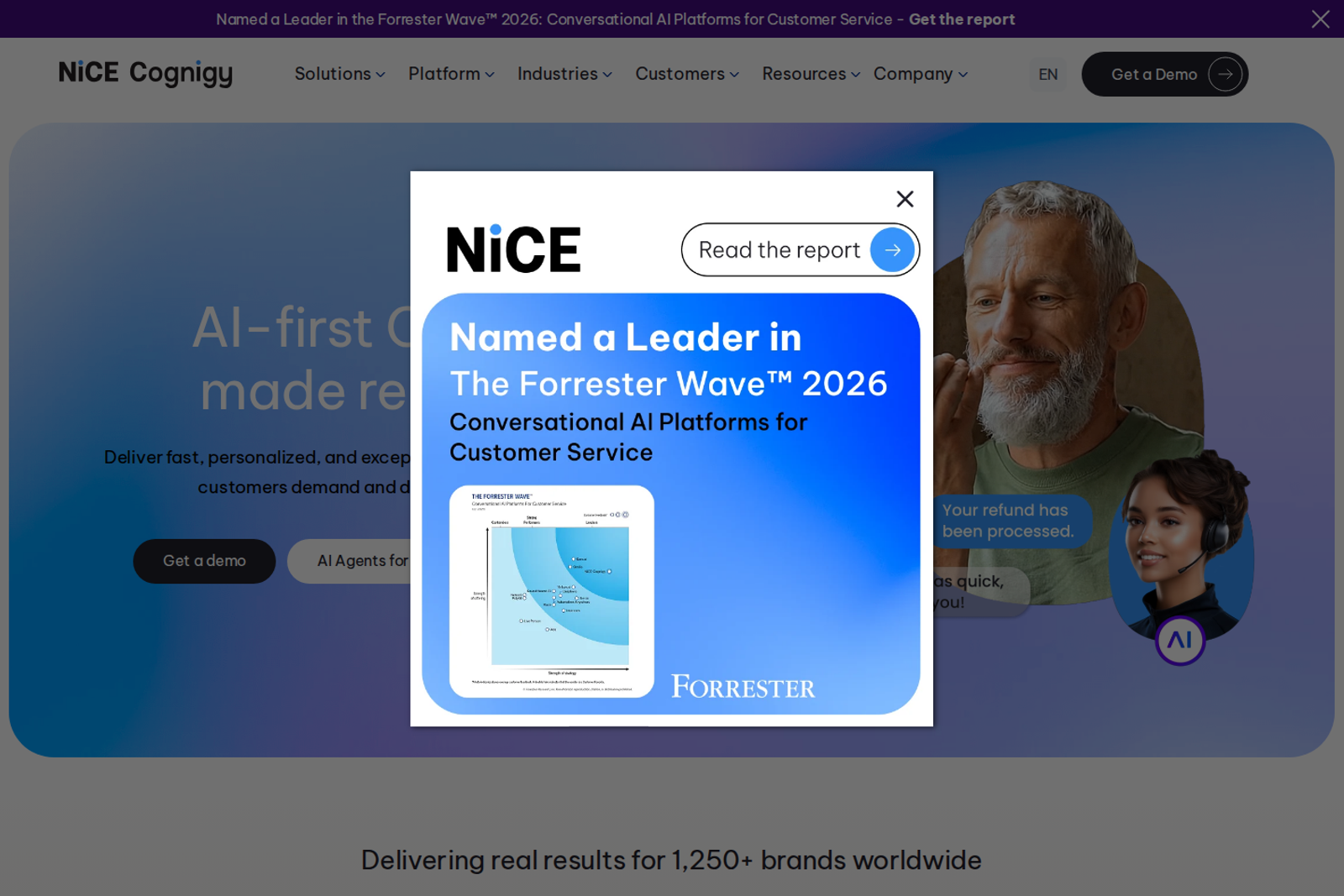Expand the Industries chevron arrow
Screen dimensions: 1344x896
607,75
